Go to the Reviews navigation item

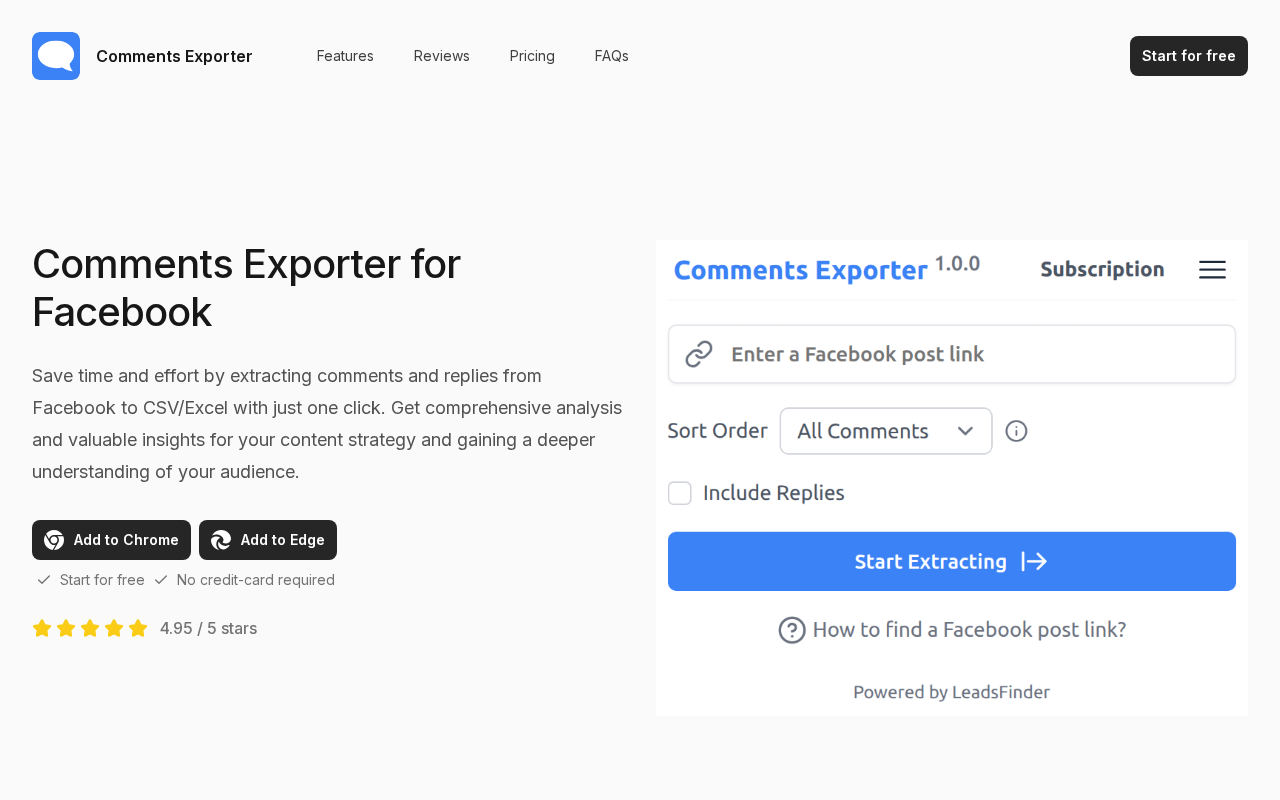coord(441,56)
